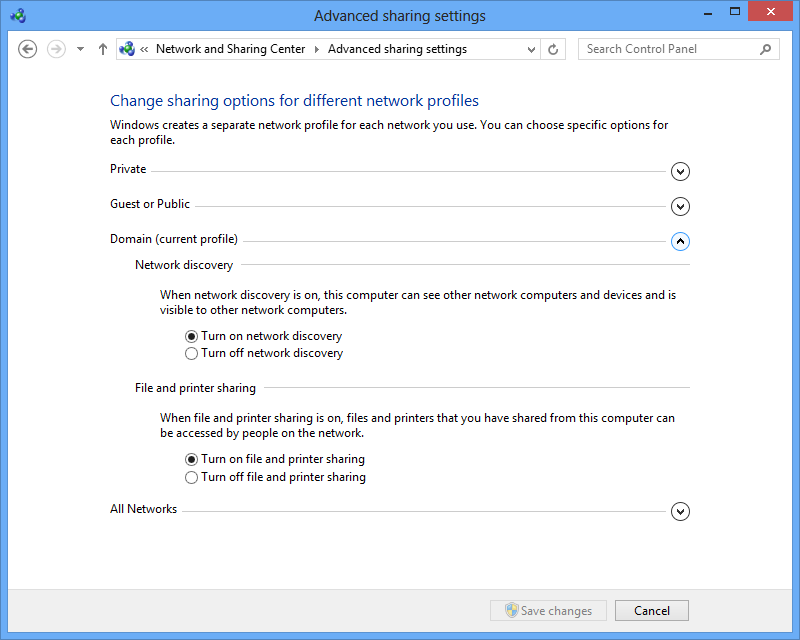The height and width of the screenshot is (640, 800).
Task: Click the network icon in address bar
Action: (127, 49)
